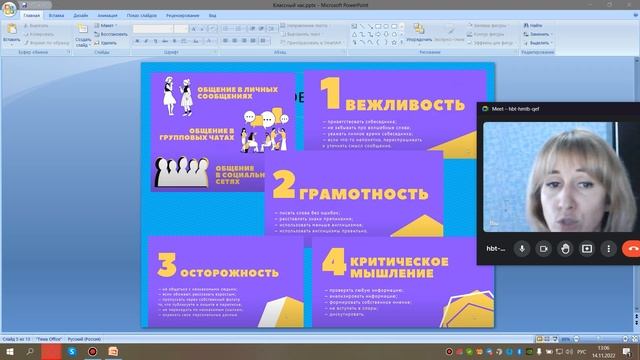
Task: Click zoom in plus button on zoom slider
Action: (x=625, y=339)
